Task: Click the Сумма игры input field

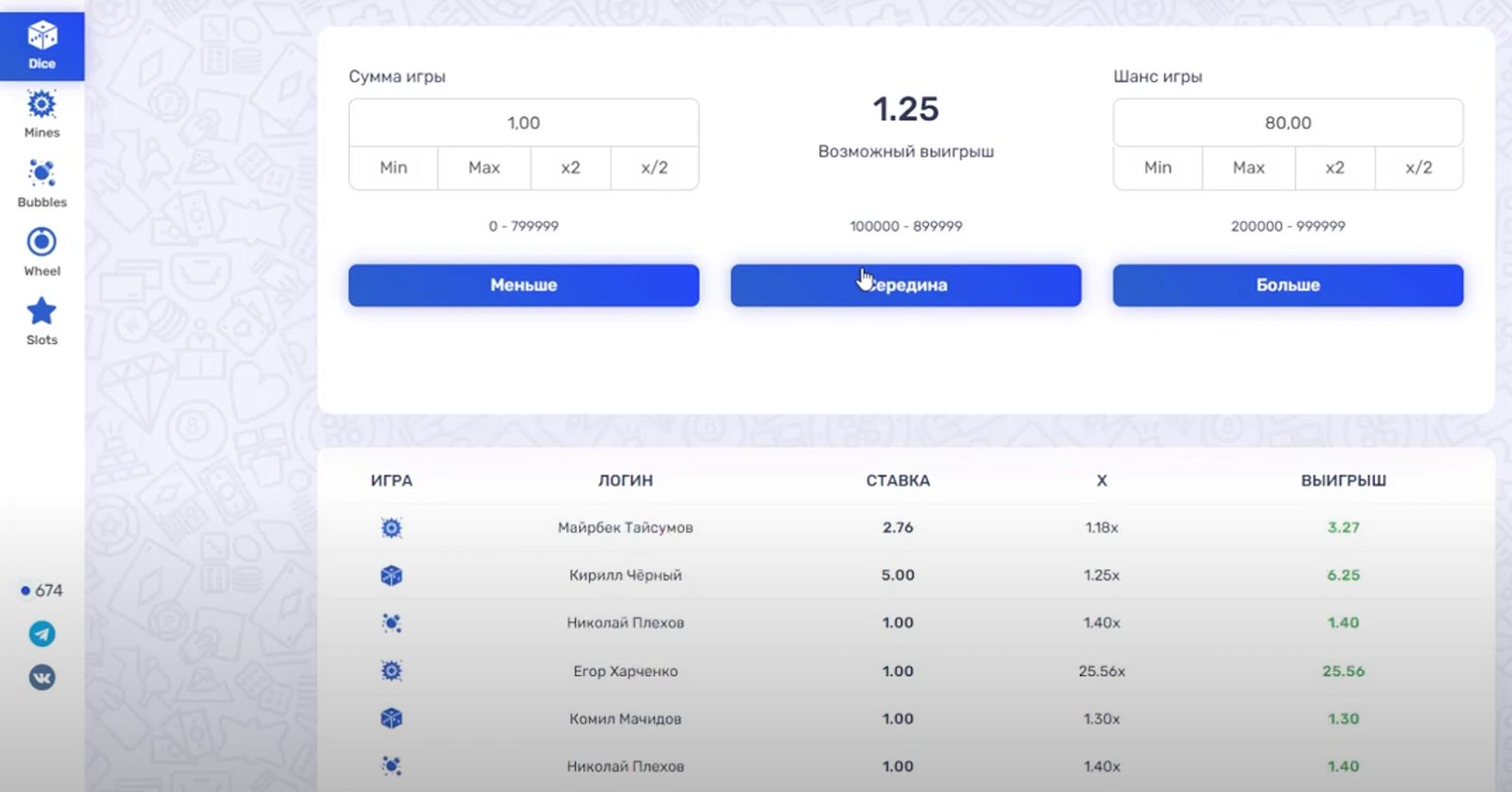Action: click(x=524, y=123)
